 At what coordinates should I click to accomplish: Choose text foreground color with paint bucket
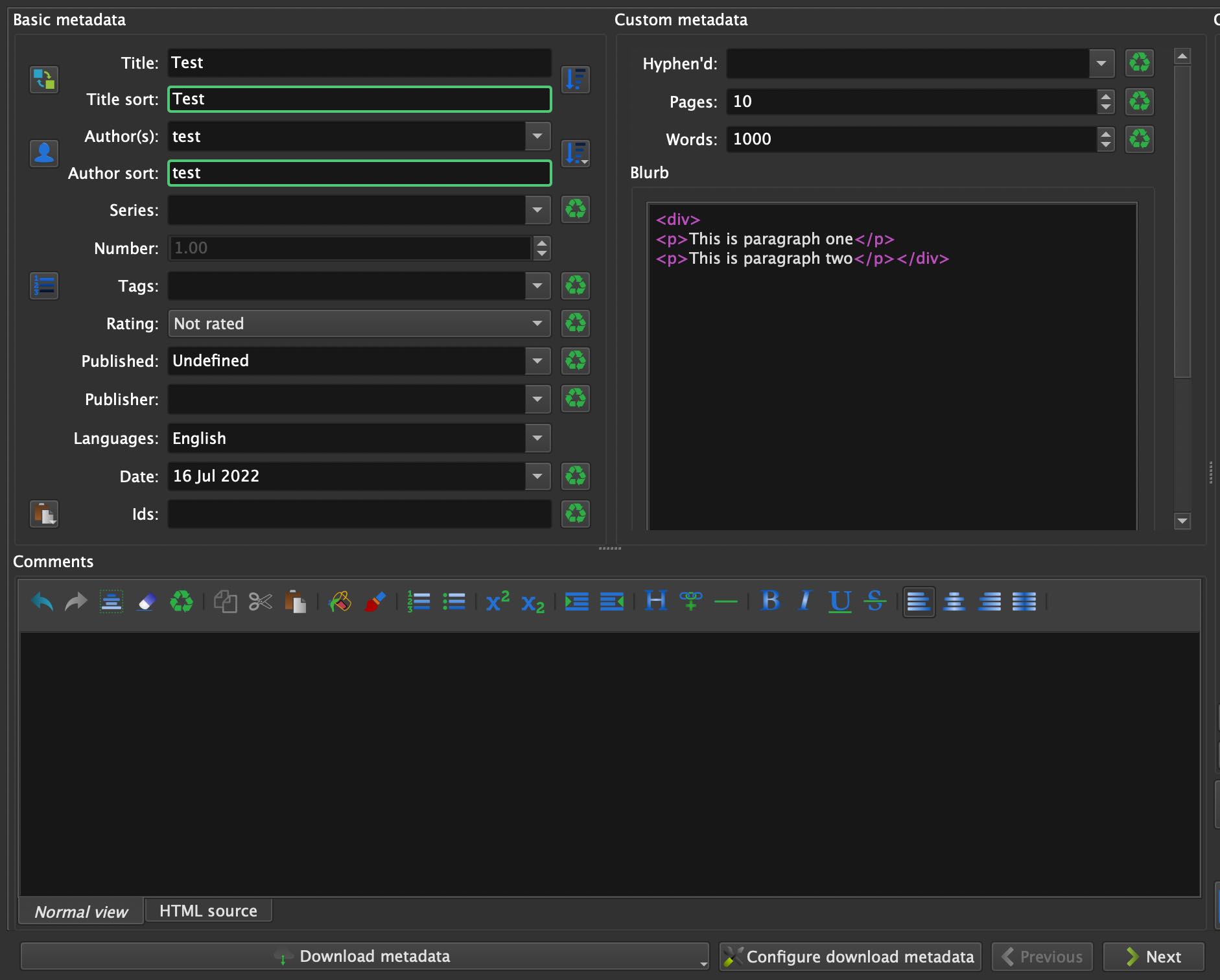[x=340, y=601]
